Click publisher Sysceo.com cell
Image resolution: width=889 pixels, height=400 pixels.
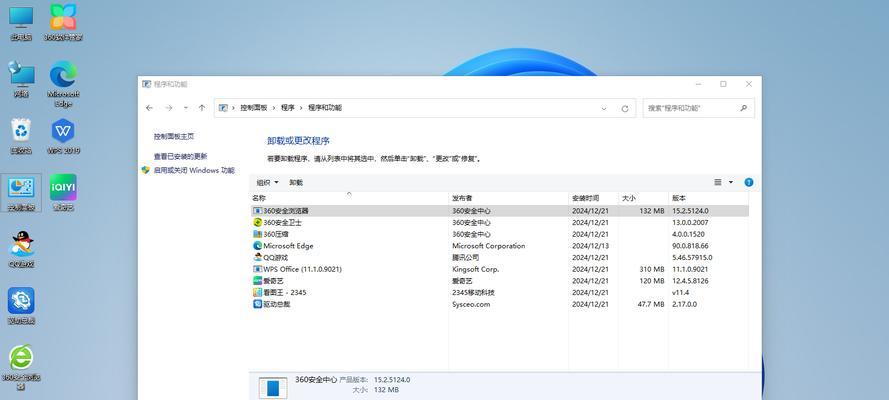tap(471, 304)
